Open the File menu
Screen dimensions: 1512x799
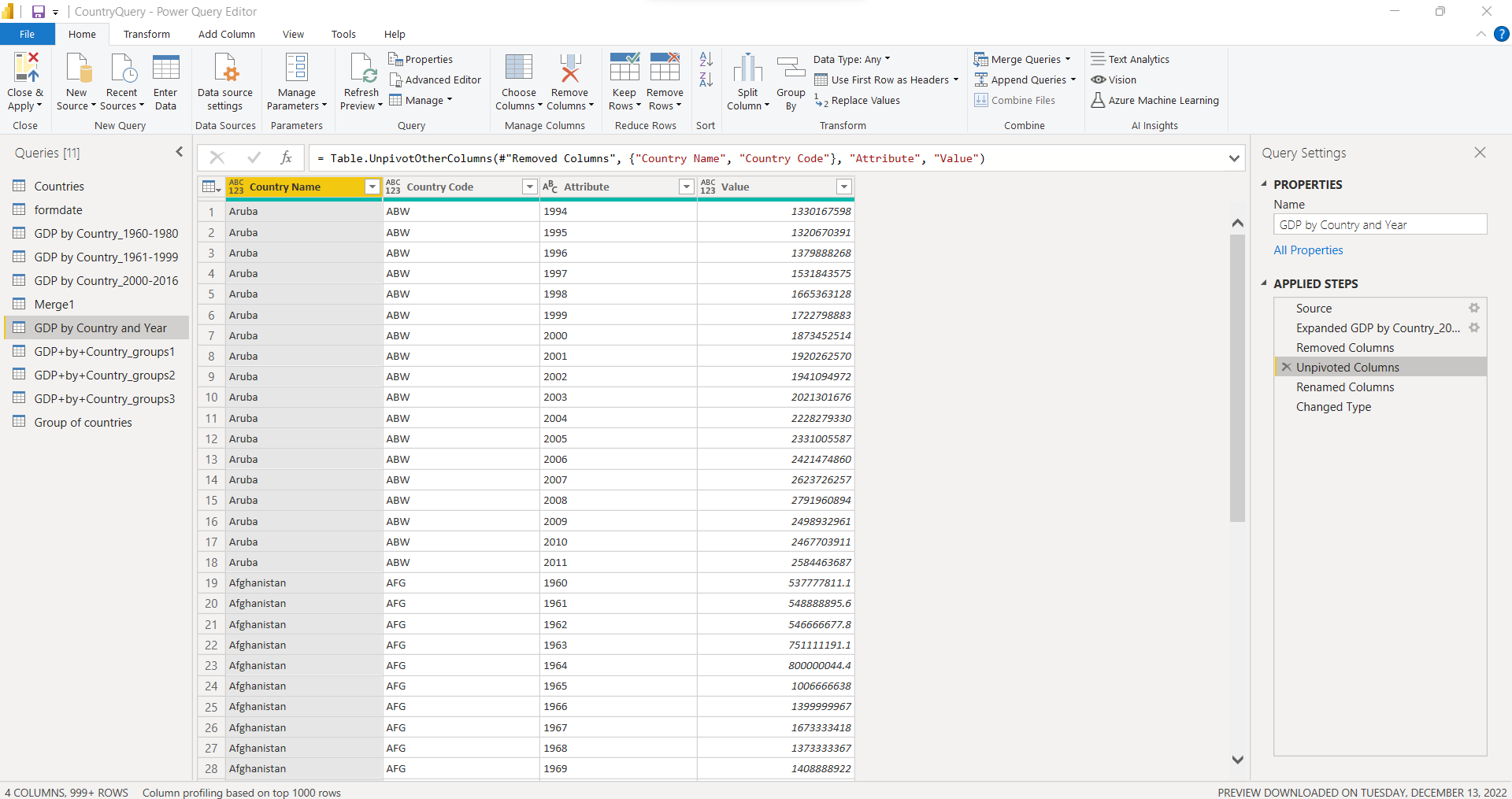tap(28, 34)
